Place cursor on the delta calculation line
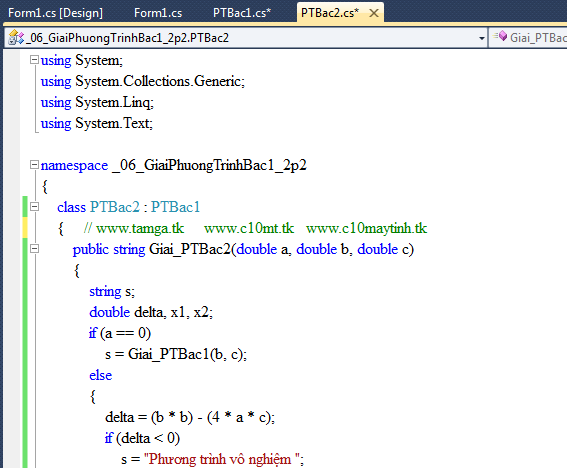This screenshot has width=567, height=468. pos(190,417)
